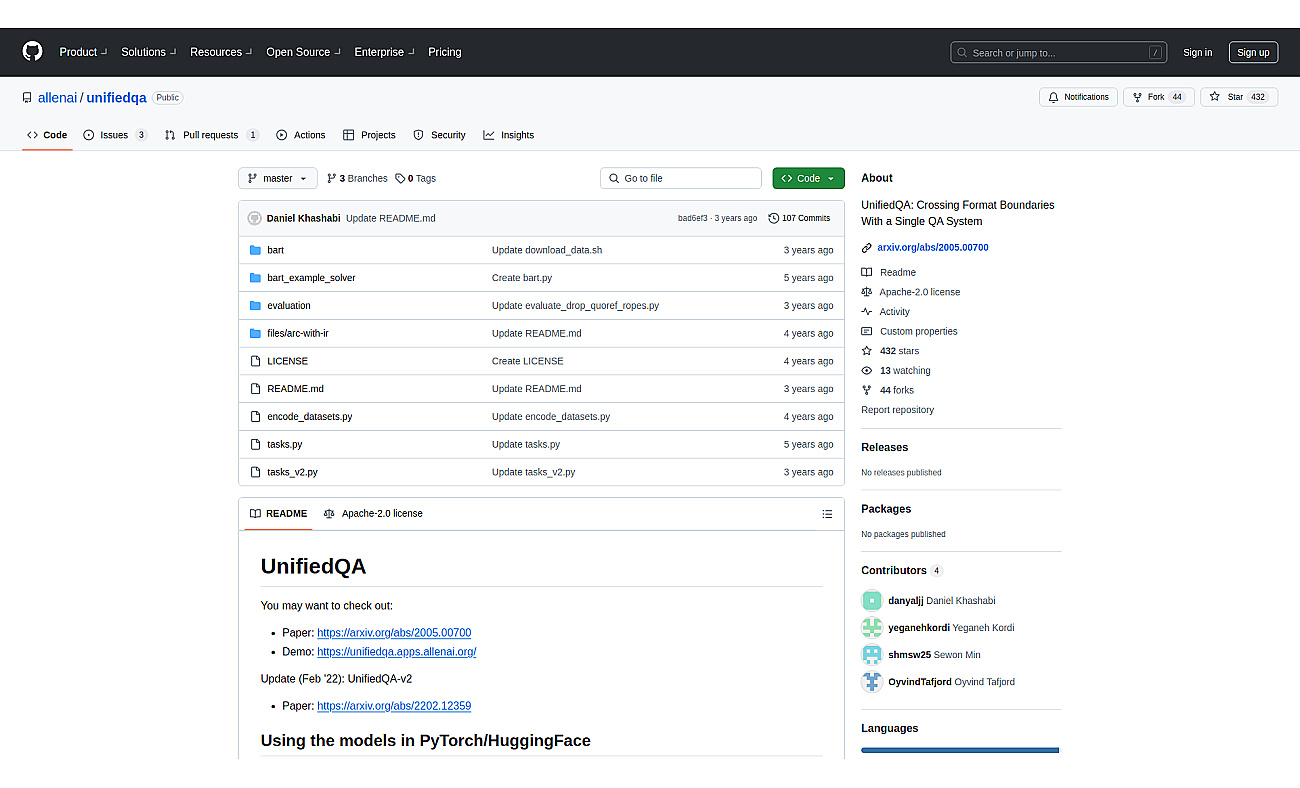Click the Notifications button
The image size is (1300, 788).
pyautogui.click(x=1078, y=97)
